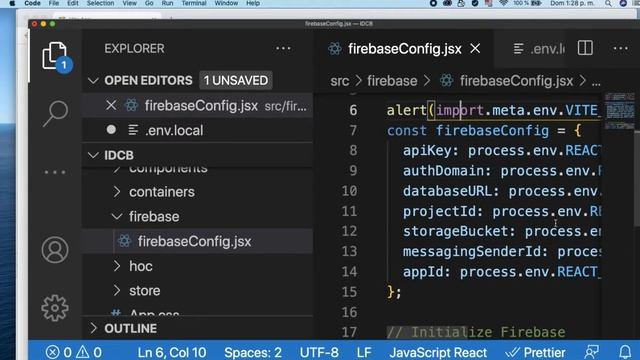Click the Prettier status bar item
The image size is (640, 360).
pos(535,352)
